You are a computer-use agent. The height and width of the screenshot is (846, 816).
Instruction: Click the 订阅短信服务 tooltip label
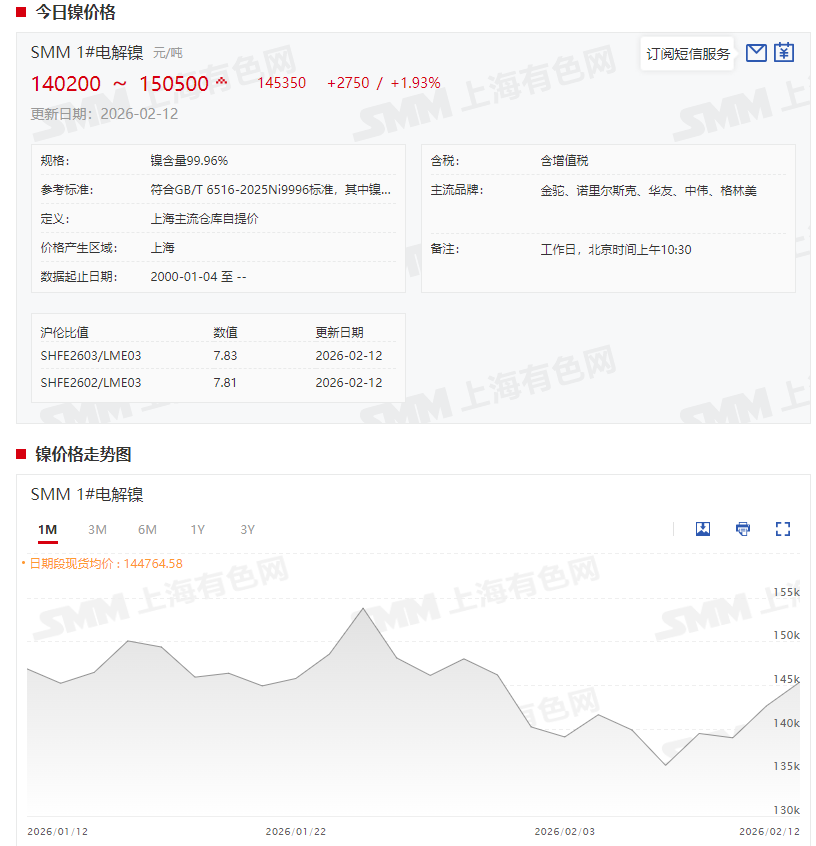click(688, 54)
